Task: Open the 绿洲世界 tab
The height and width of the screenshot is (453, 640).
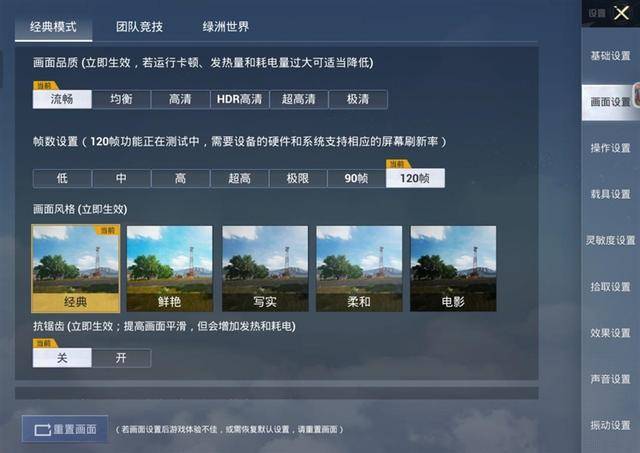Action: coord(226,27)
